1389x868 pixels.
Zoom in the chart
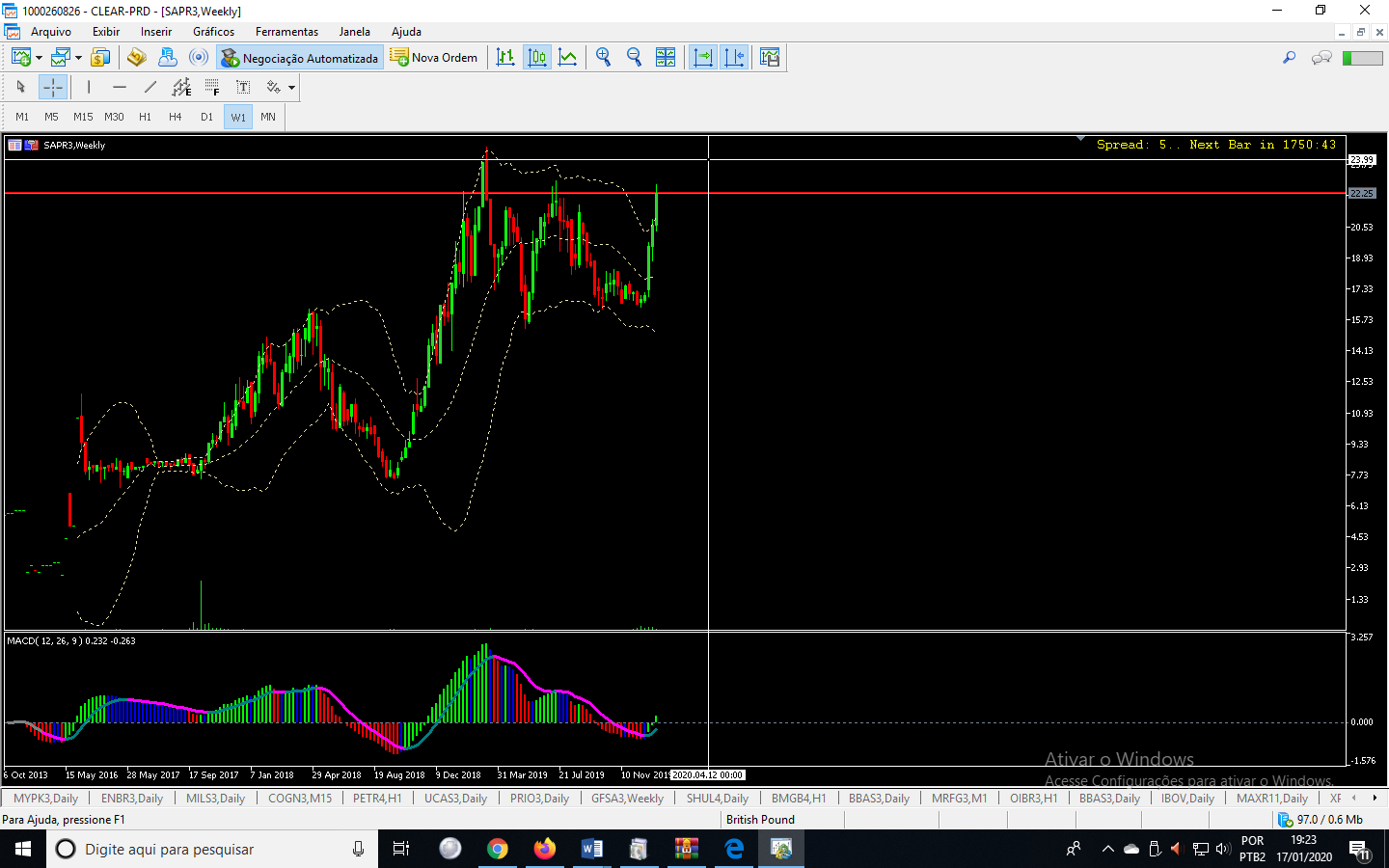[604, 58]
